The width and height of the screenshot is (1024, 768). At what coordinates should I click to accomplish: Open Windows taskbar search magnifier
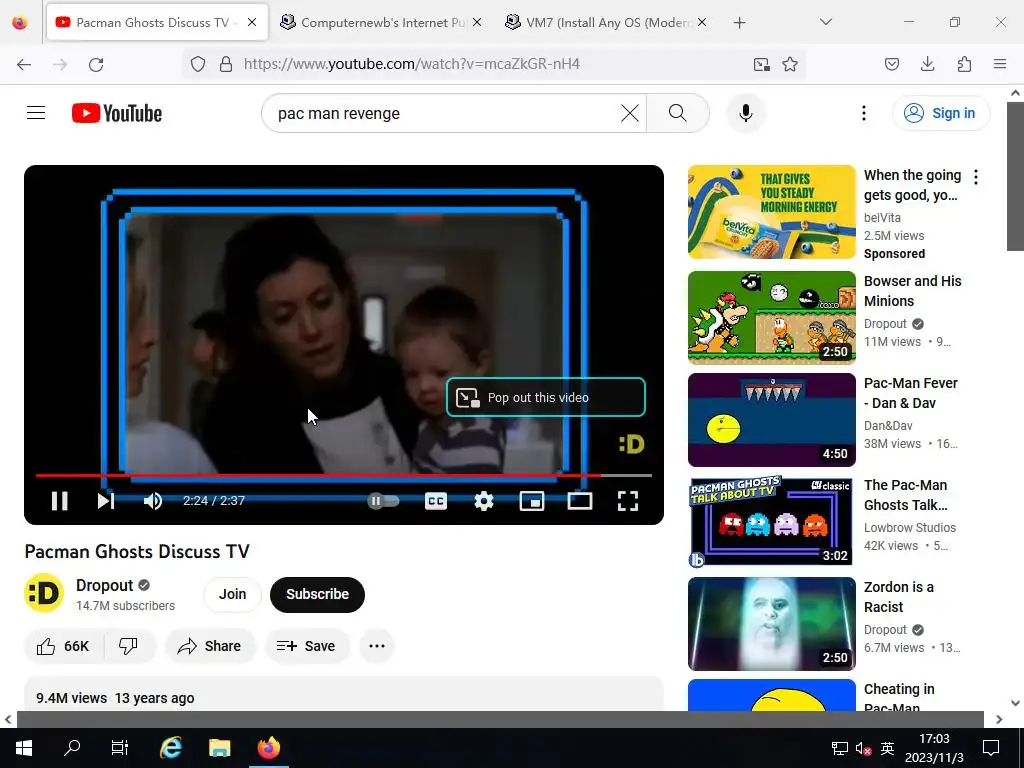coord(71,748)
